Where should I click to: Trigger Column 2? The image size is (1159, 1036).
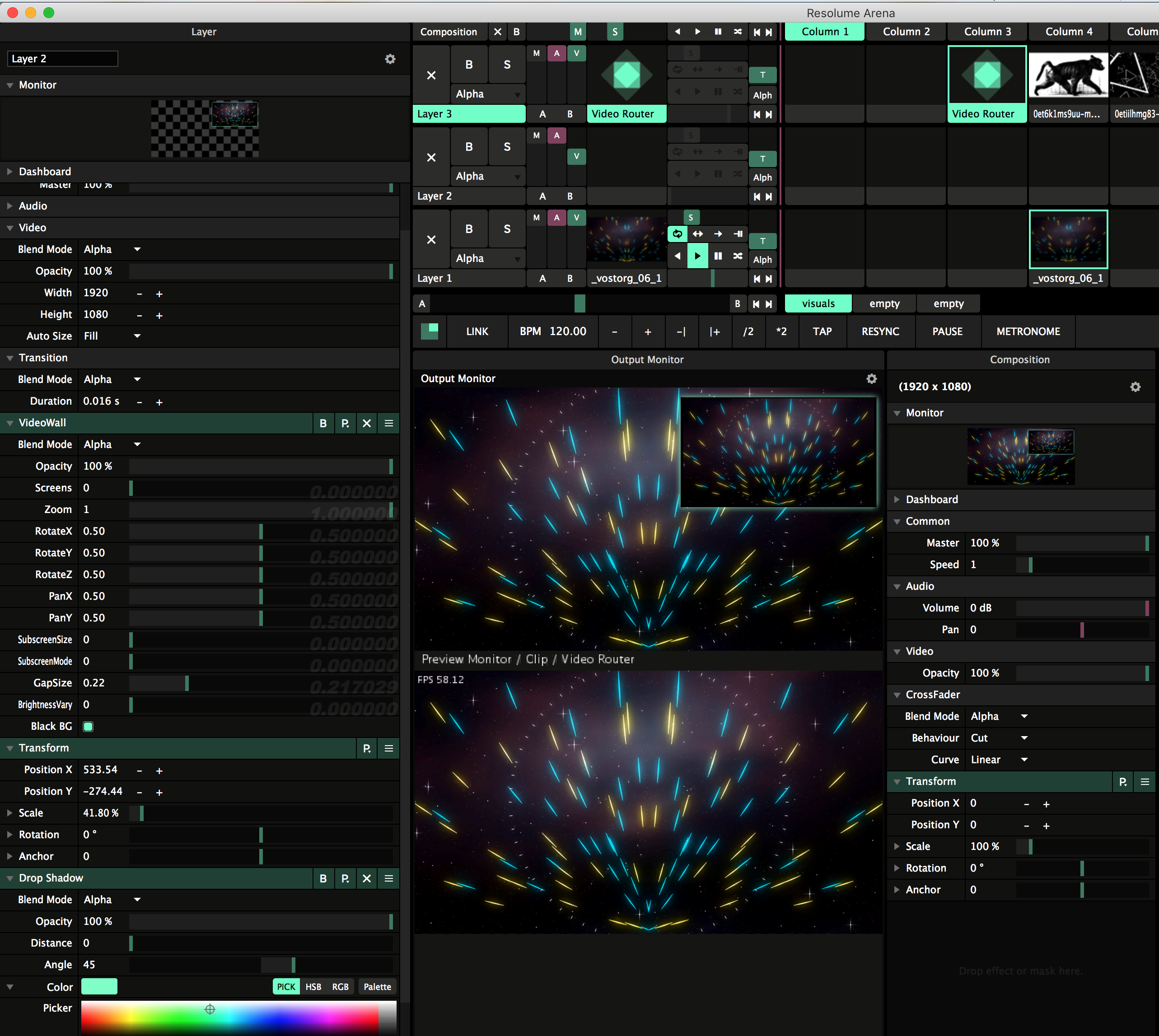click(906, 32)
